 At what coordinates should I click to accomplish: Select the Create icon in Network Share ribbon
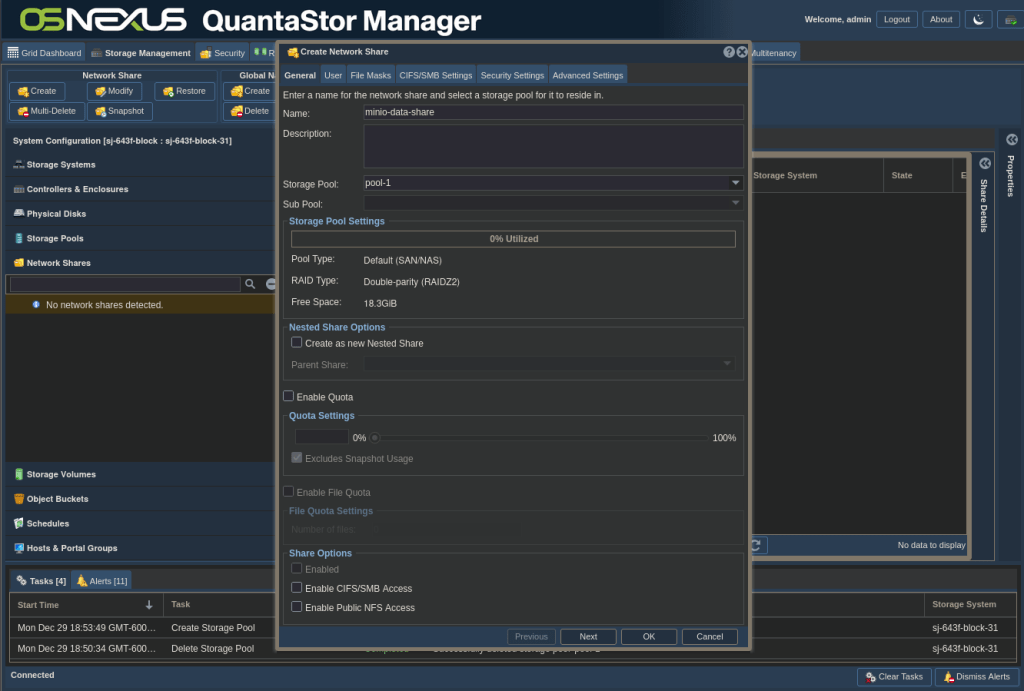pyautogui.click(x=36, y=90)
